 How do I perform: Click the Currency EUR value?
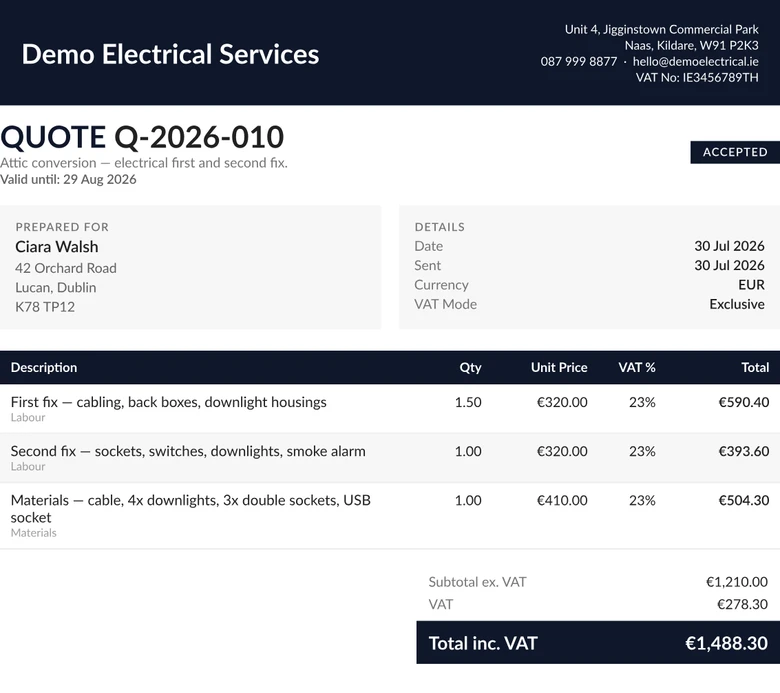tap(751, 285)
